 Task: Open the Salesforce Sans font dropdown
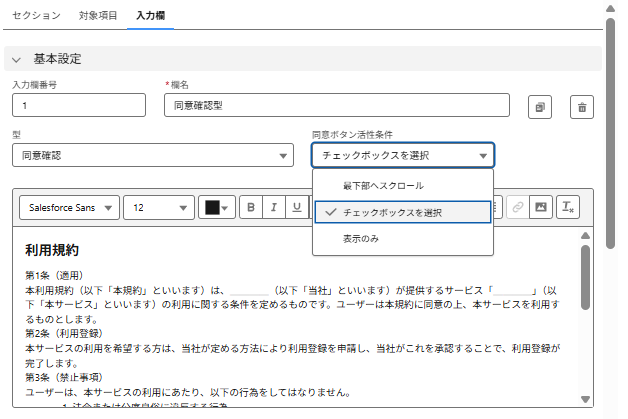(69, 207)
